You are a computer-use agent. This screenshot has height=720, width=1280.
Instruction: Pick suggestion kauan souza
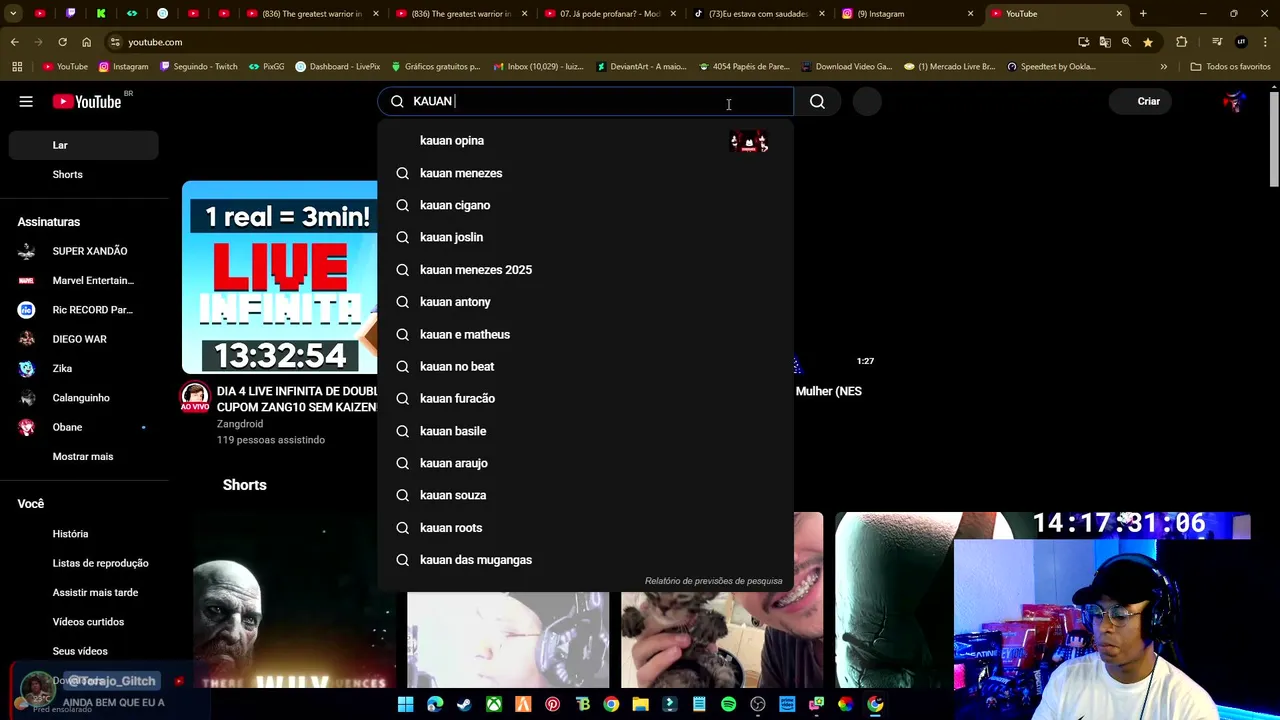click(585, 495)
